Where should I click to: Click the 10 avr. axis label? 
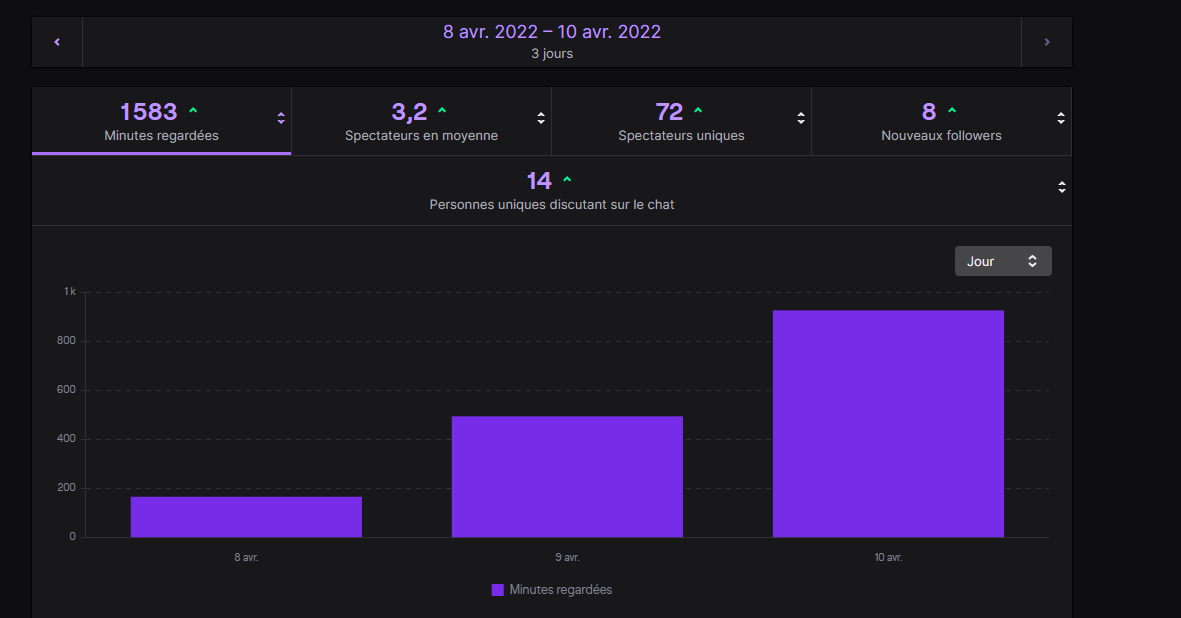(888, 558)
